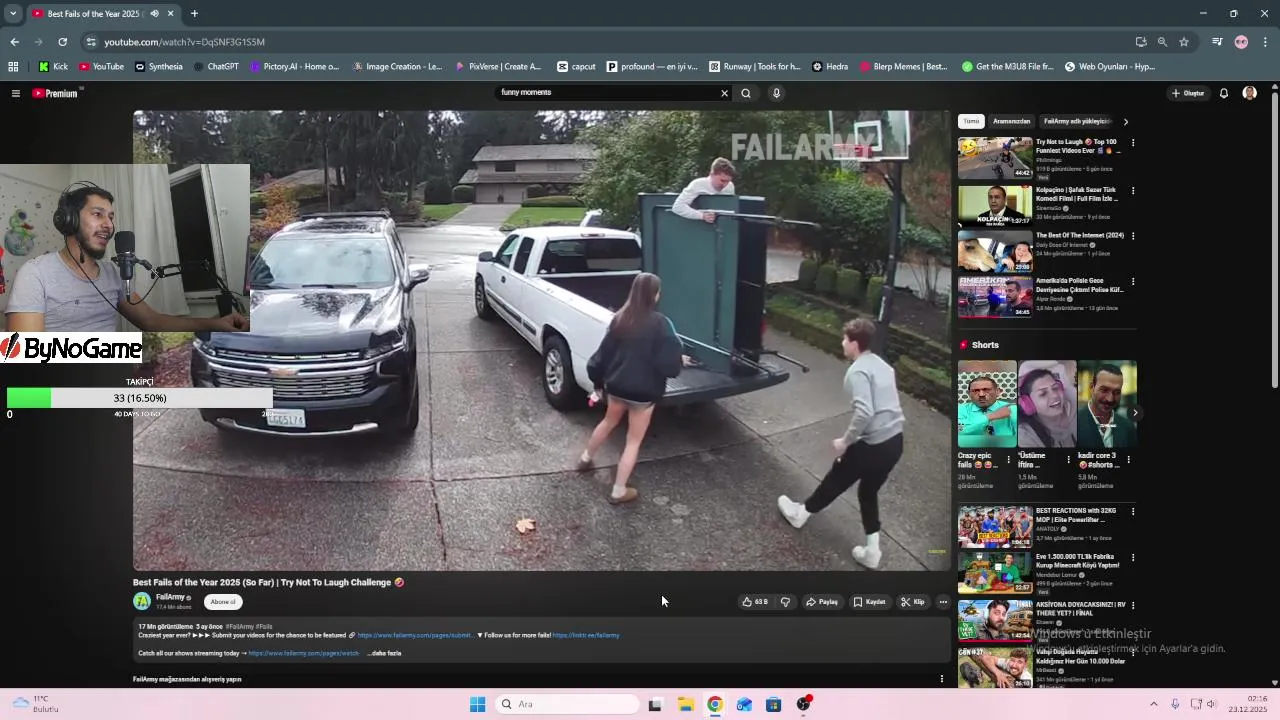This screenshot has width=1280, height=720.
Task: Open the tab search dropdown arrow
Action: coord(12,14)
